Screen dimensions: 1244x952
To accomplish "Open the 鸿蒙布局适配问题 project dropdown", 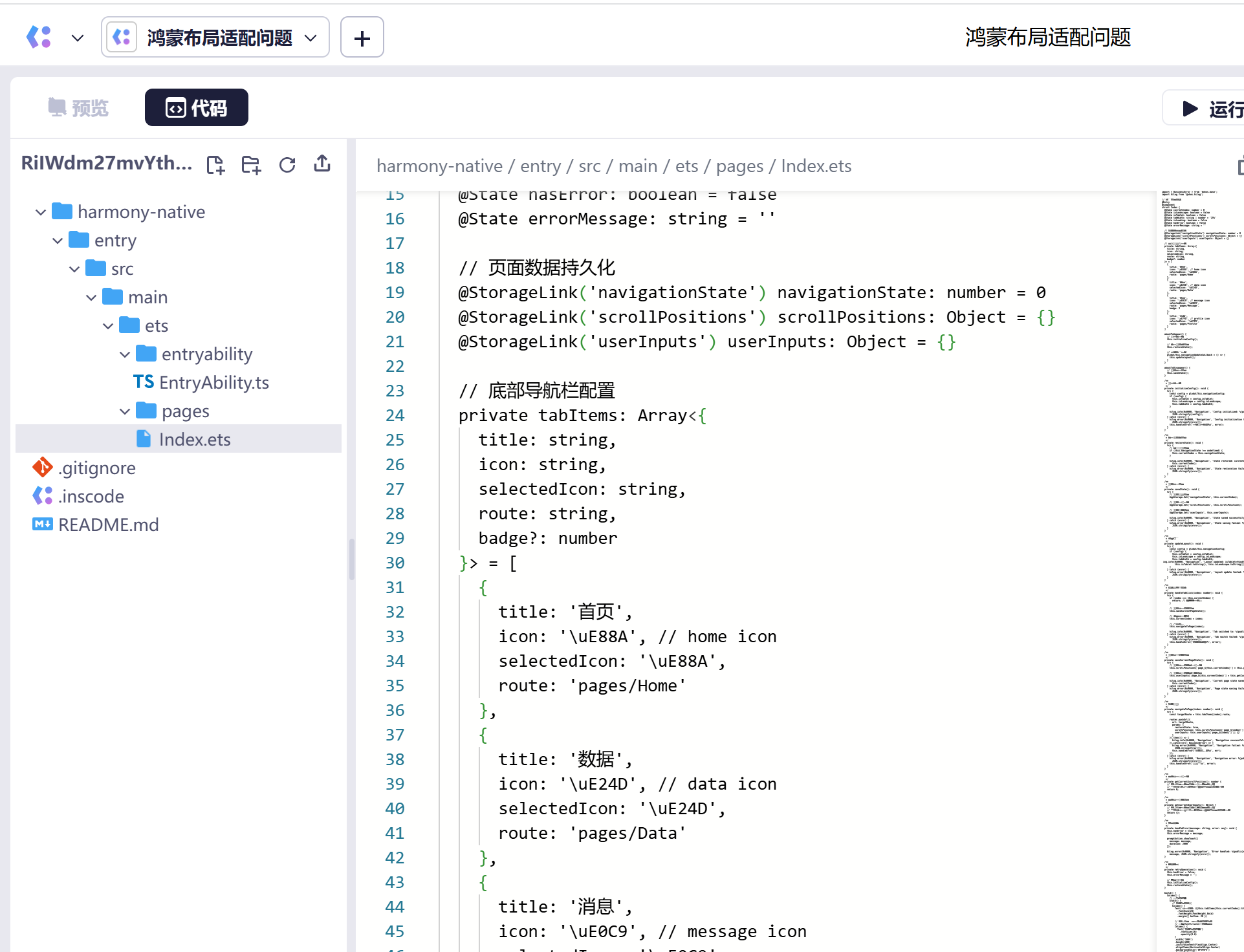I will click(x=215, y=38).
